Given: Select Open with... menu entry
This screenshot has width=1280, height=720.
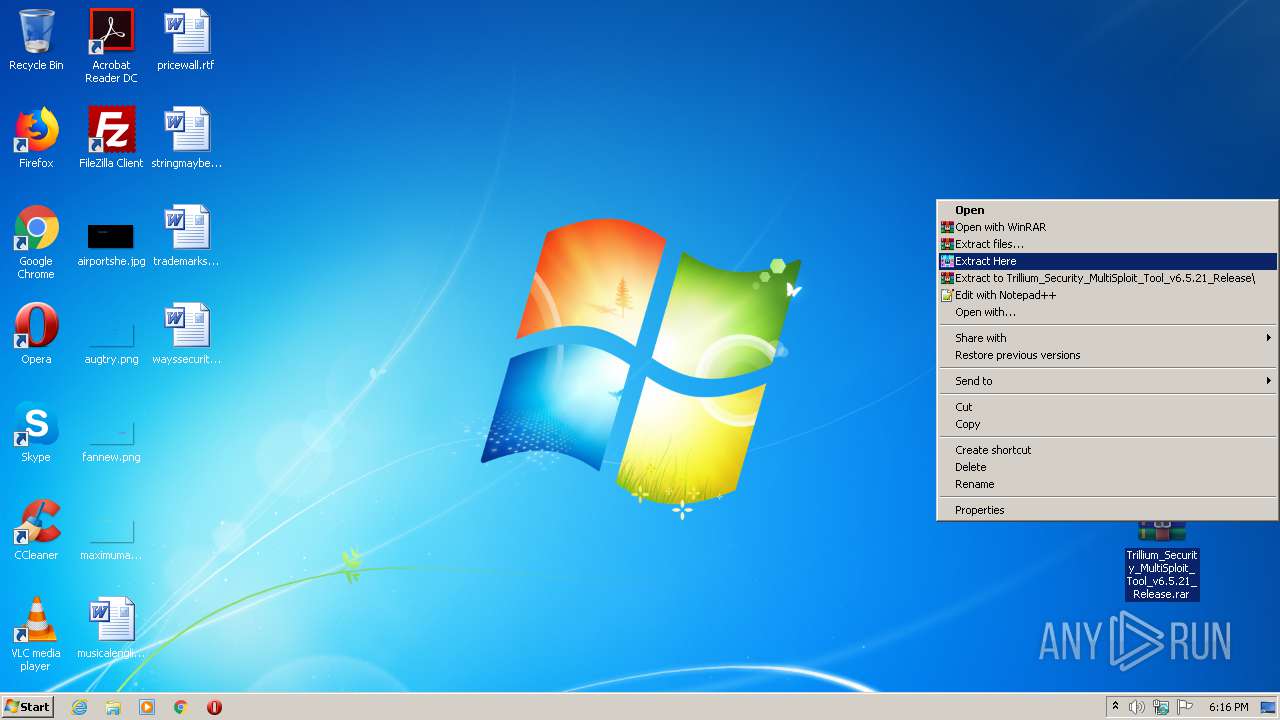Looking at the screenshot, I should click(x=1107, y=312).
